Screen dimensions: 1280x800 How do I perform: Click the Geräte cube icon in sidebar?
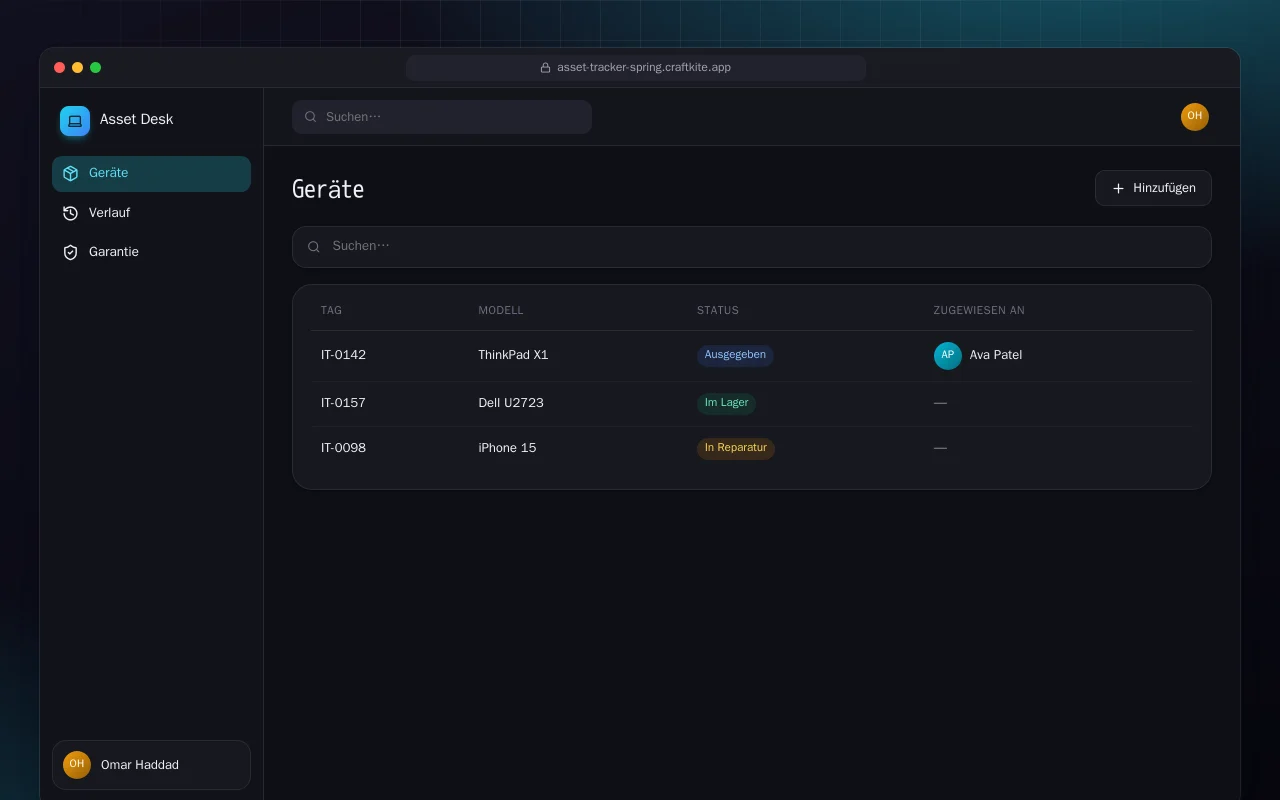(70, 174)
